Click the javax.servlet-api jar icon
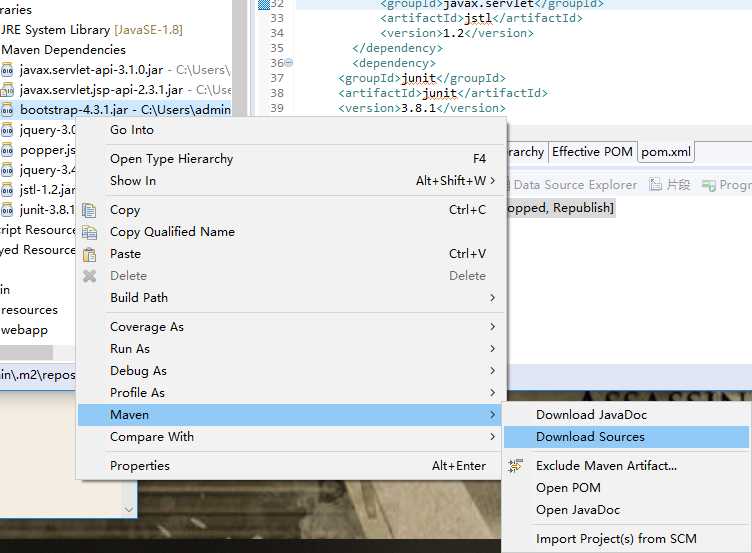The height and width of the screenshot is (553, 752). tap(7, 71)
